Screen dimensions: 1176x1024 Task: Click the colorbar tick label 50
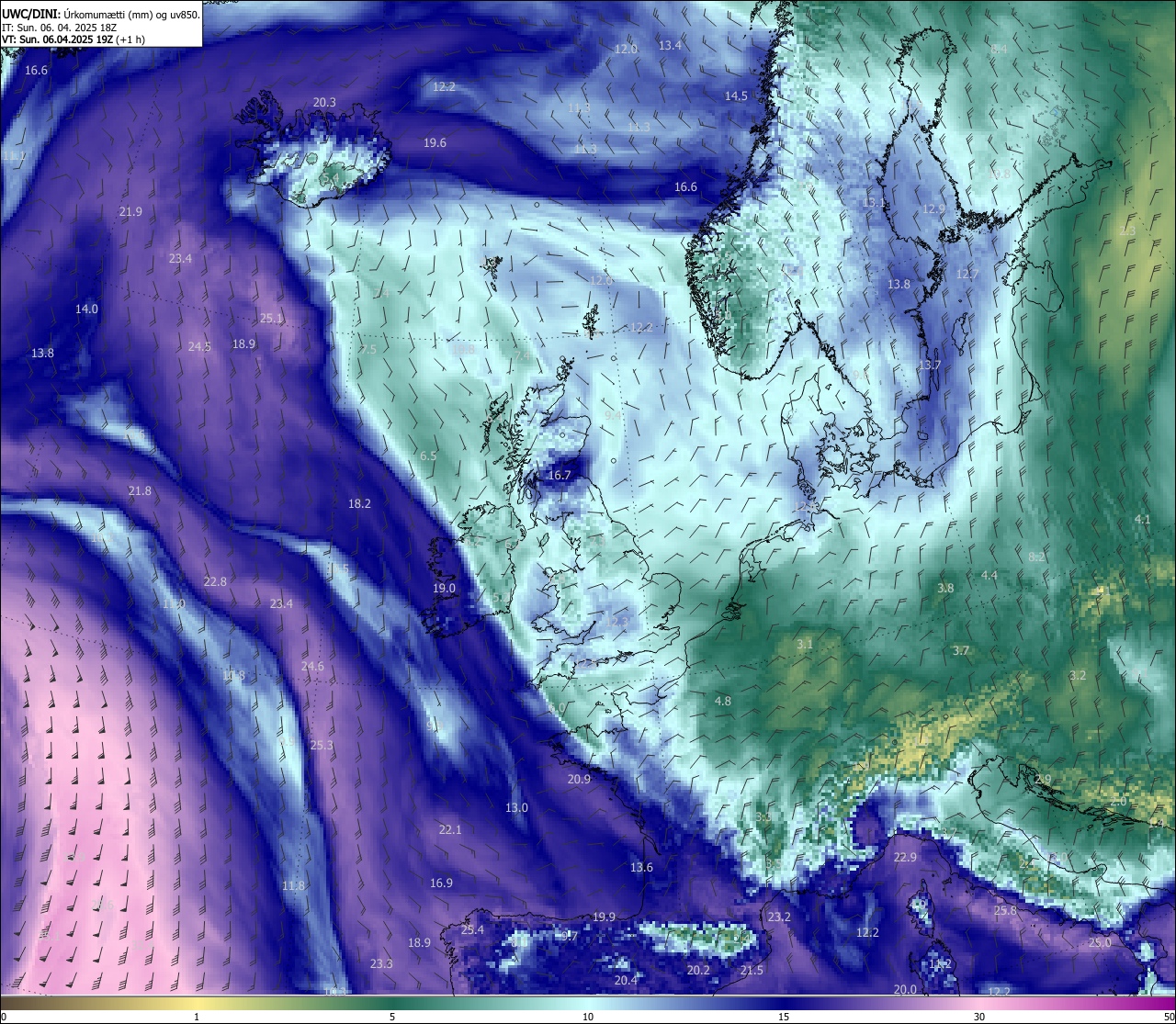[1169, 1017]
